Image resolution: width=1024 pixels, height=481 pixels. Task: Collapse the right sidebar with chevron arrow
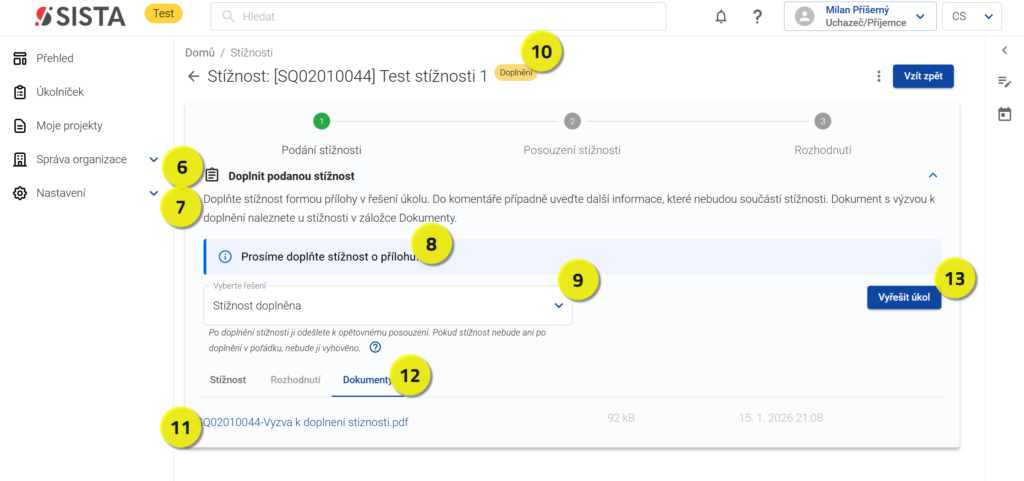pyautogui.click(x=1005, y=50)
